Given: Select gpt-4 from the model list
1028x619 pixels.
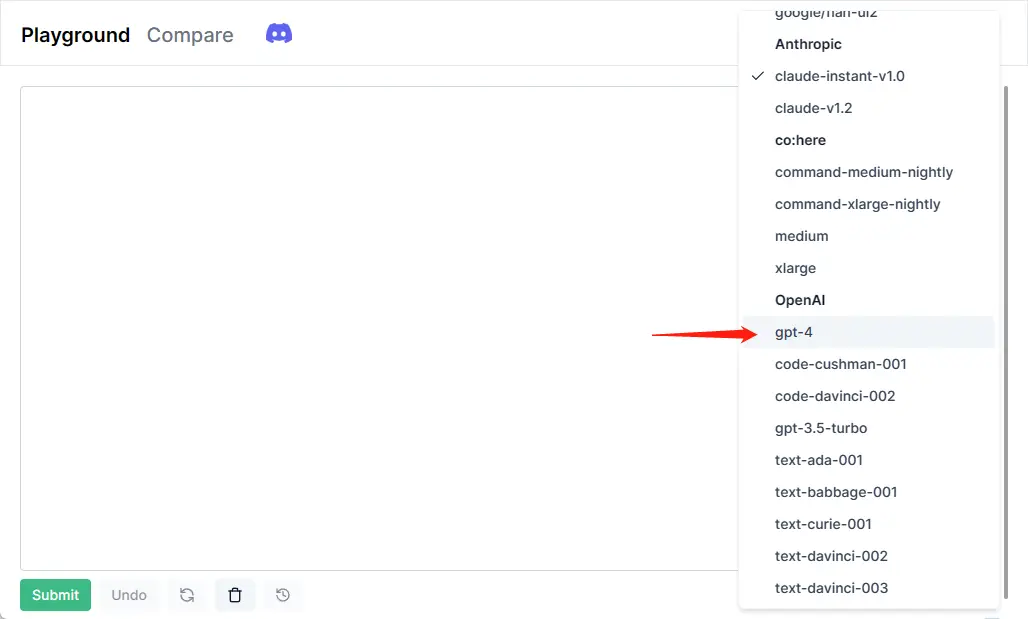Looking at the screenshot, I should [x=868, y=332].
